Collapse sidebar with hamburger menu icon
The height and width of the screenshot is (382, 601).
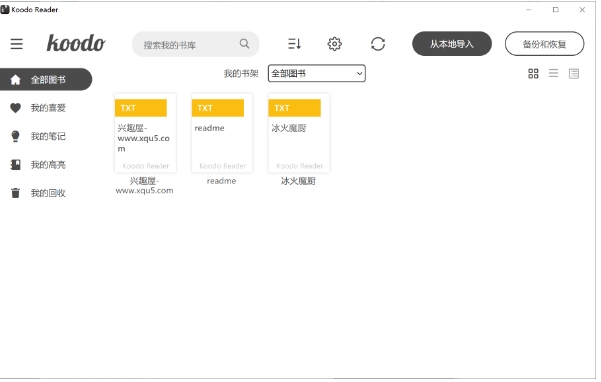(16, 44)
